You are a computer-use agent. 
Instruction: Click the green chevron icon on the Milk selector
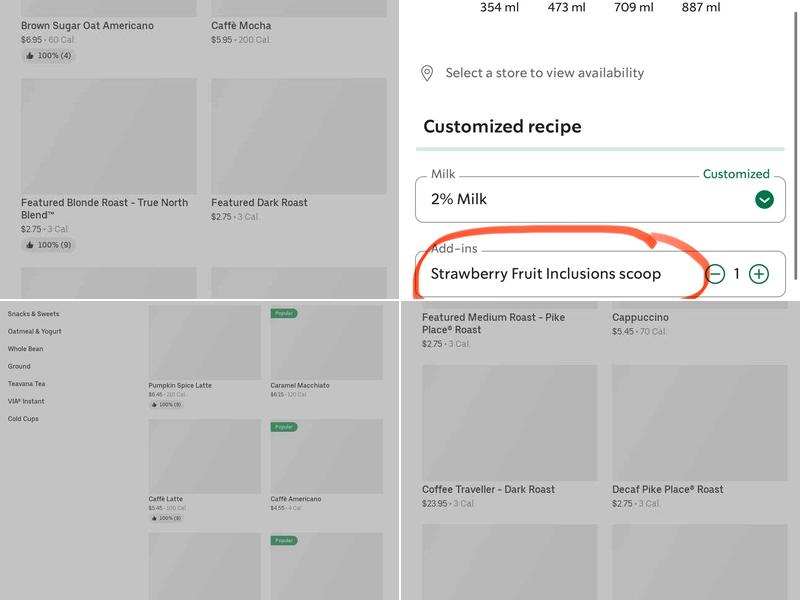762,199
